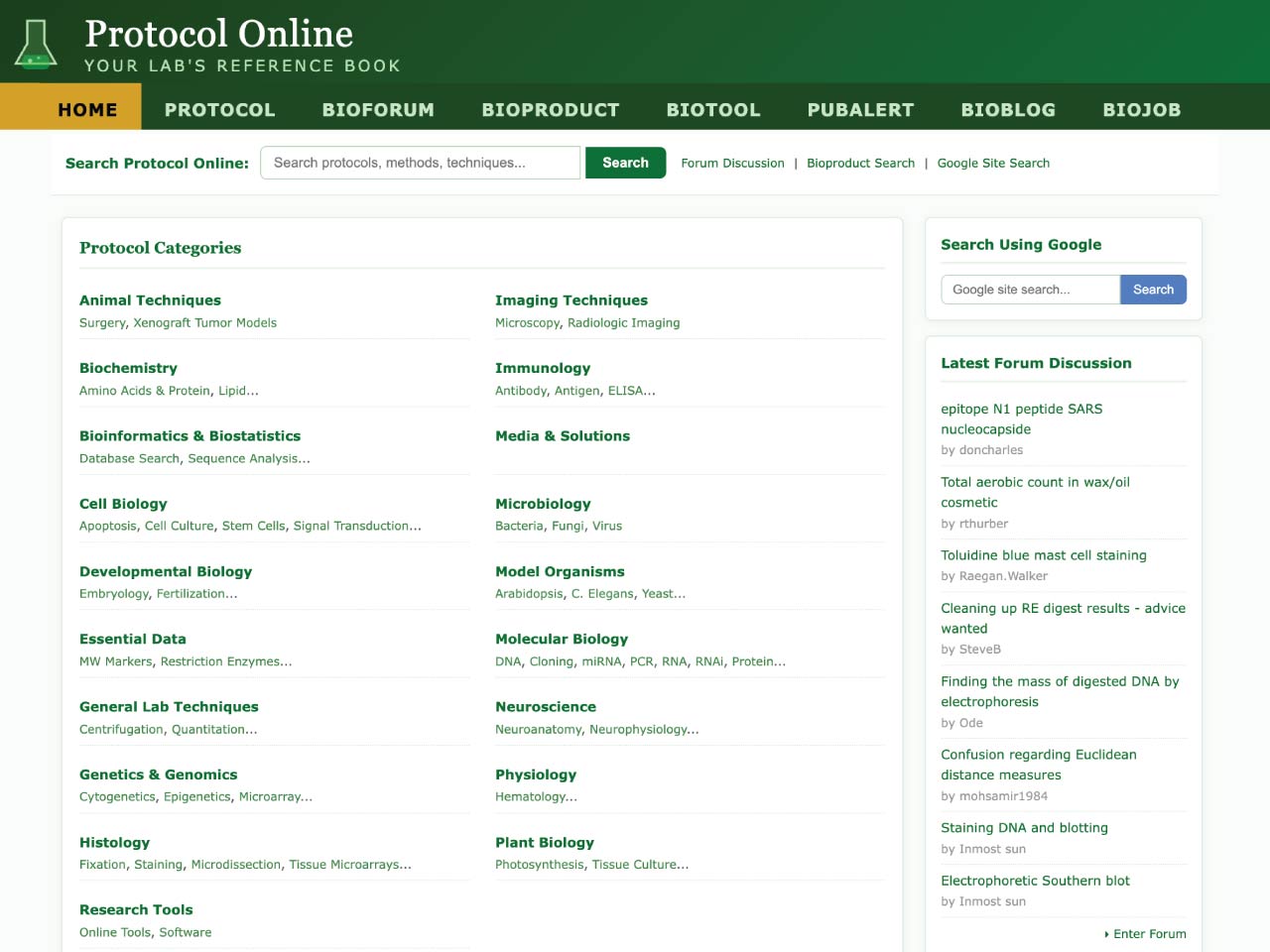Open the Developmental Biology category

166,571
